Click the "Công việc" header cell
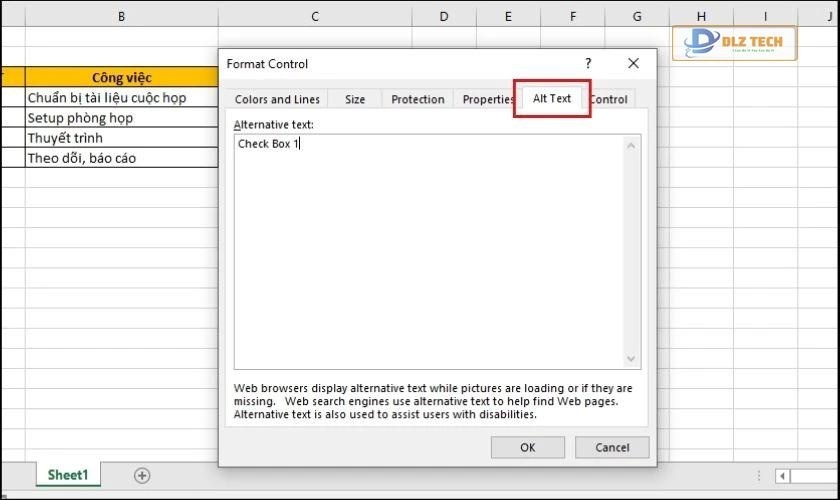Viewport: 840px width, 500px height. click(x=121, y=77)
